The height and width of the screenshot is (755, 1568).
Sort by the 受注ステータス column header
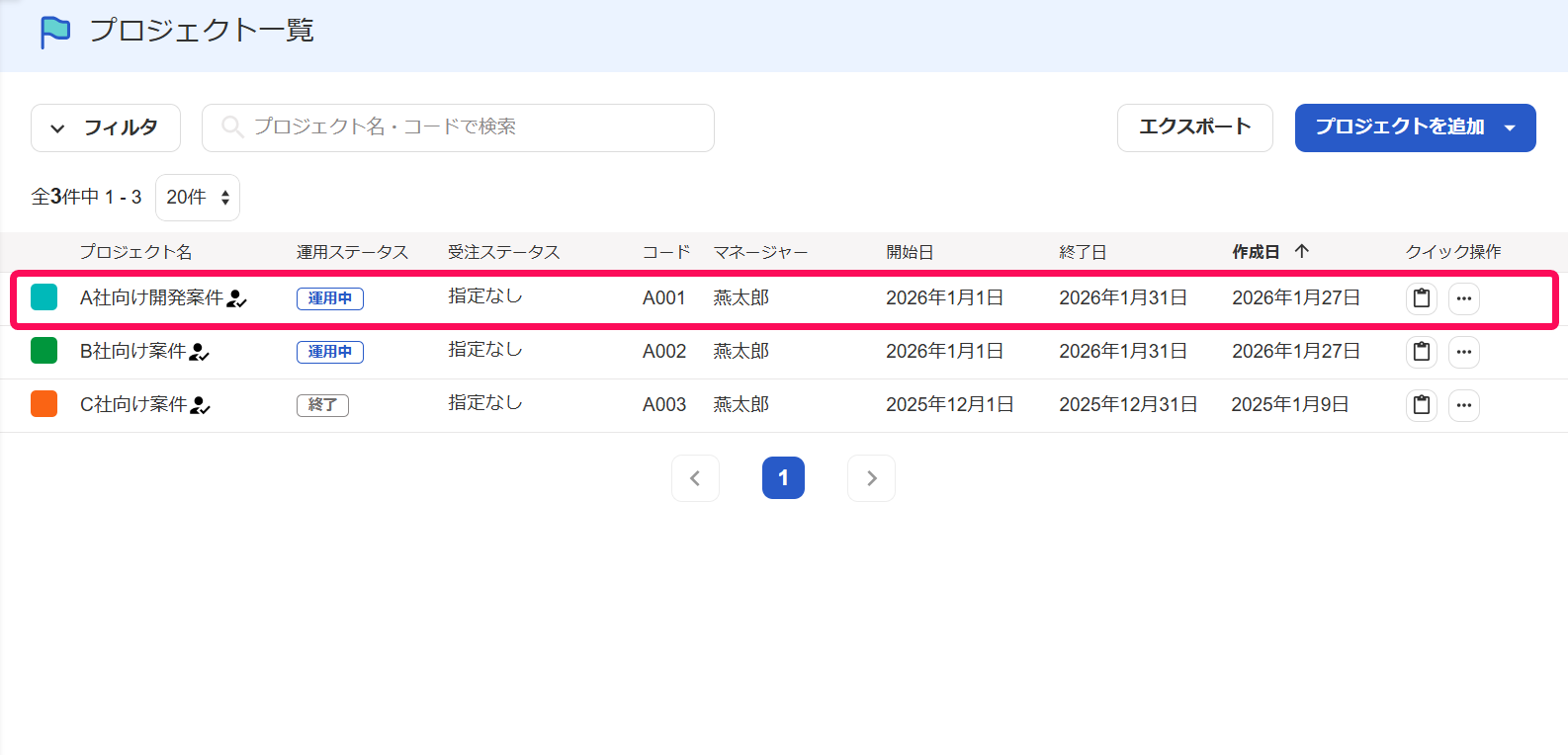point(503,252)
